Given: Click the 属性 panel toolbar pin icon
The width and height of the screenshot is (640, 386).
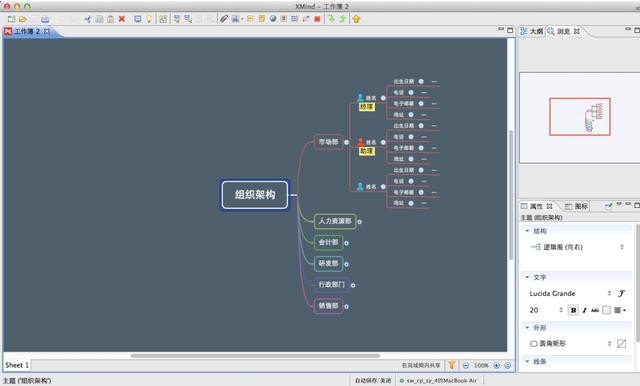Looking at the screenshot, I should 609,206.
